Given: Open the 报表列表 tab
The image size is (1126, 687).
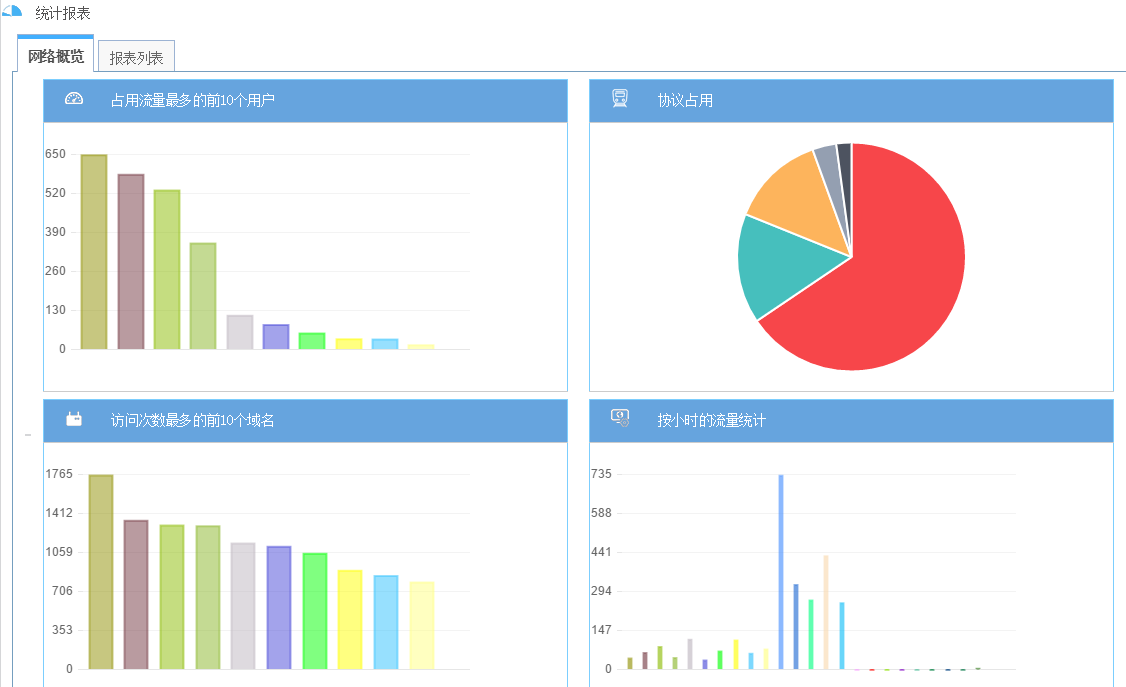Looking at the screenshot, I should (x=136, y=58).
